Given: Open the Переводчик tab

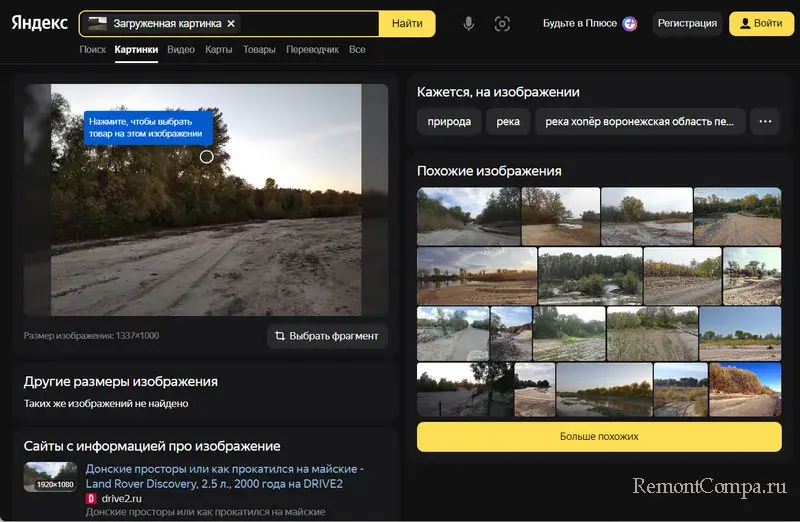Looking at the screenshot, I should coord(312,49).
